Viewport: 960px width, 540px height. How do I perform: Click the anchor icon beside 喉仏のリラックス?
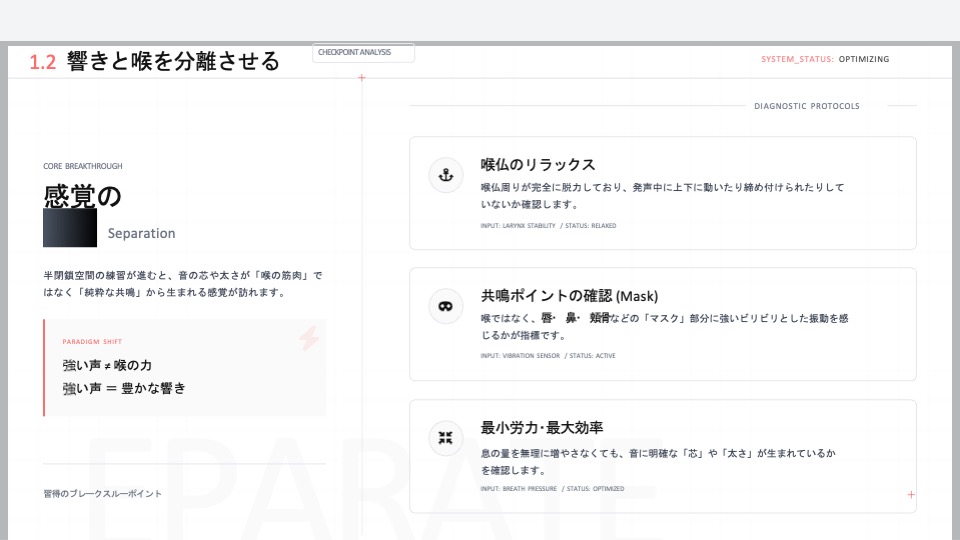[x=445, y=174]
